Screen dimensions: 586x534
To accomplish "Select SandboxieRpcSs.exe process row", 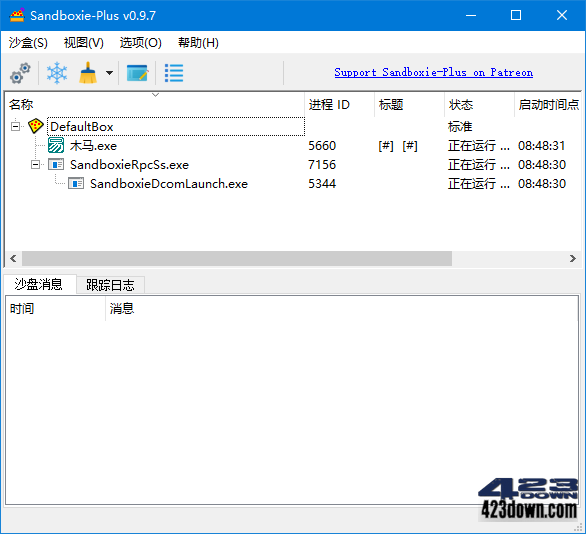I will (x=293, y=164).
